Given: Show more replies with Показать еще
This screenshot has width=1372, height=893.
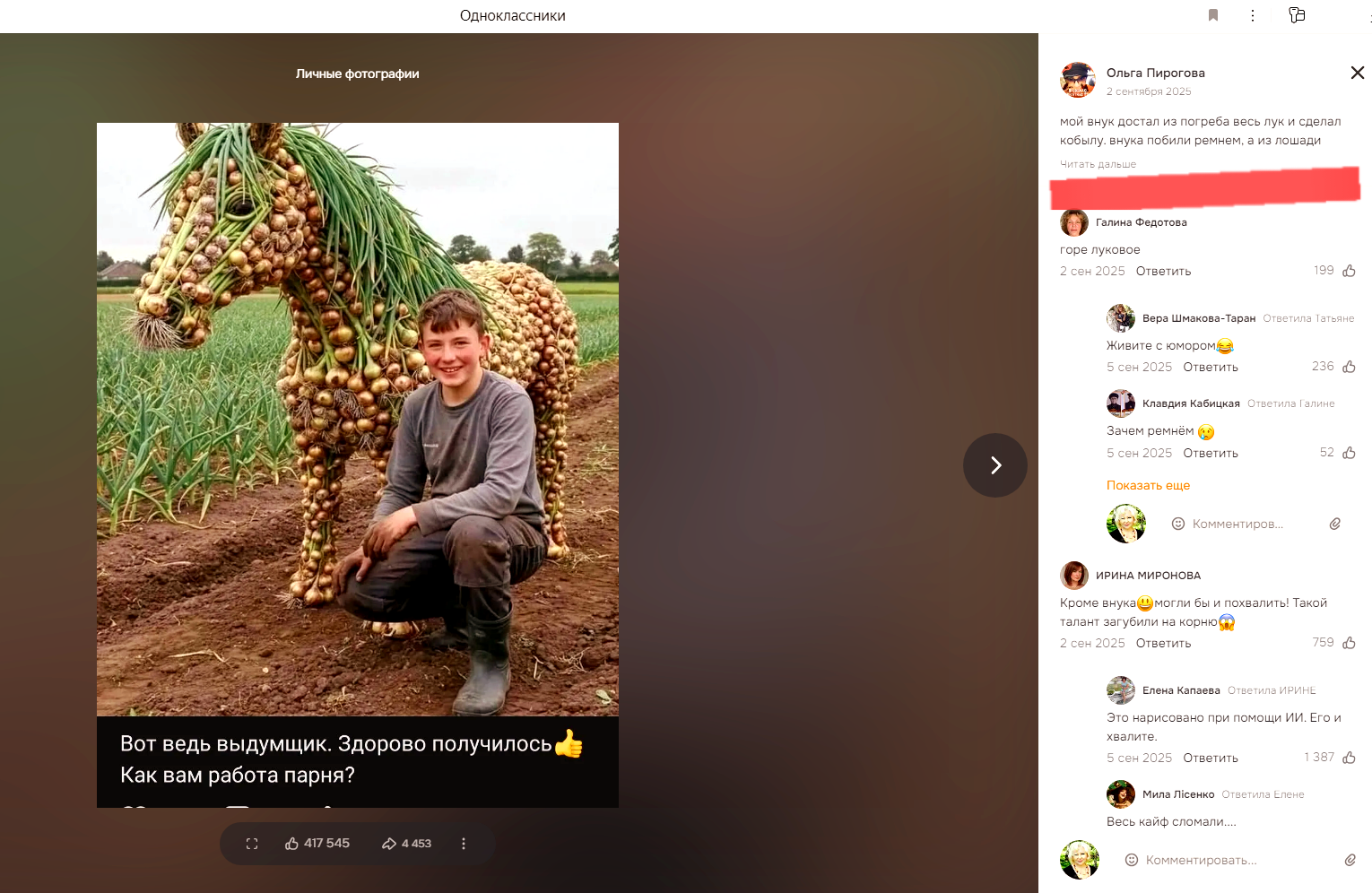Looking at the screenshot, I should pos(1148,485).
